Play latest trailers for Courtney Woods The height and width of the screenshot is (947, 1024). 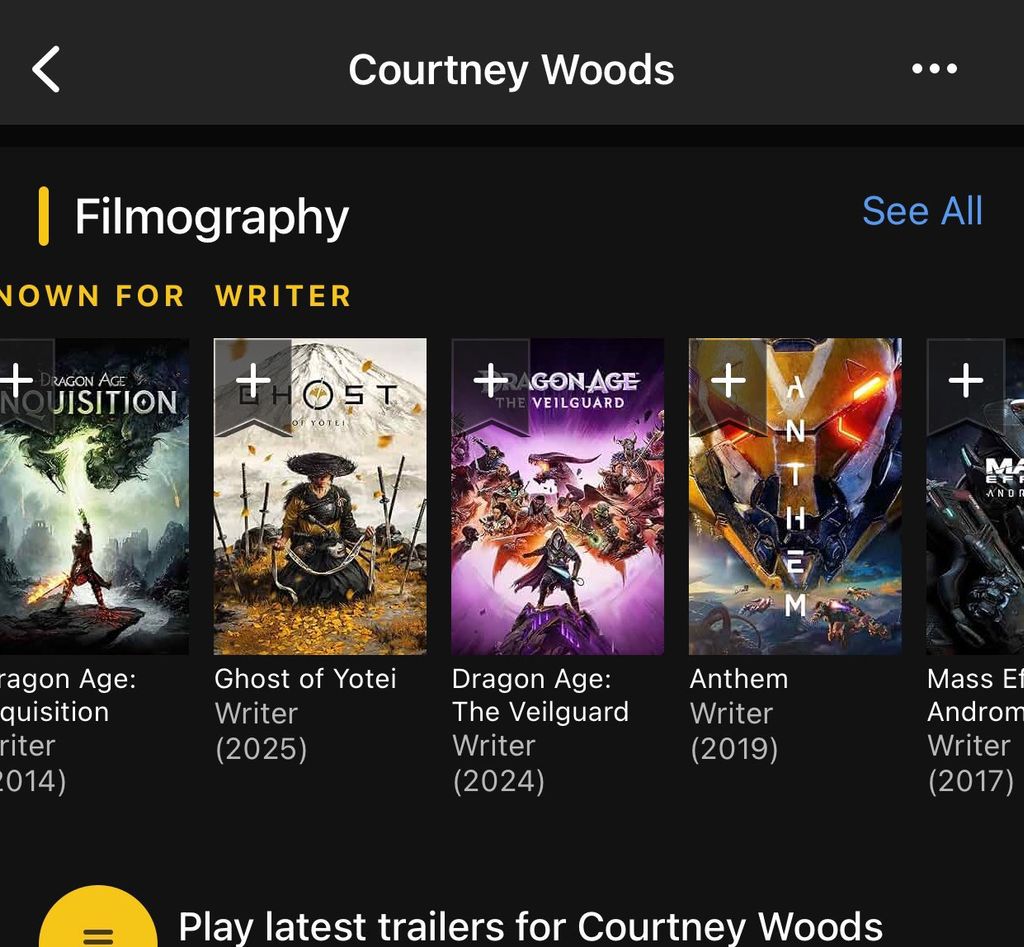pos(530,926)
